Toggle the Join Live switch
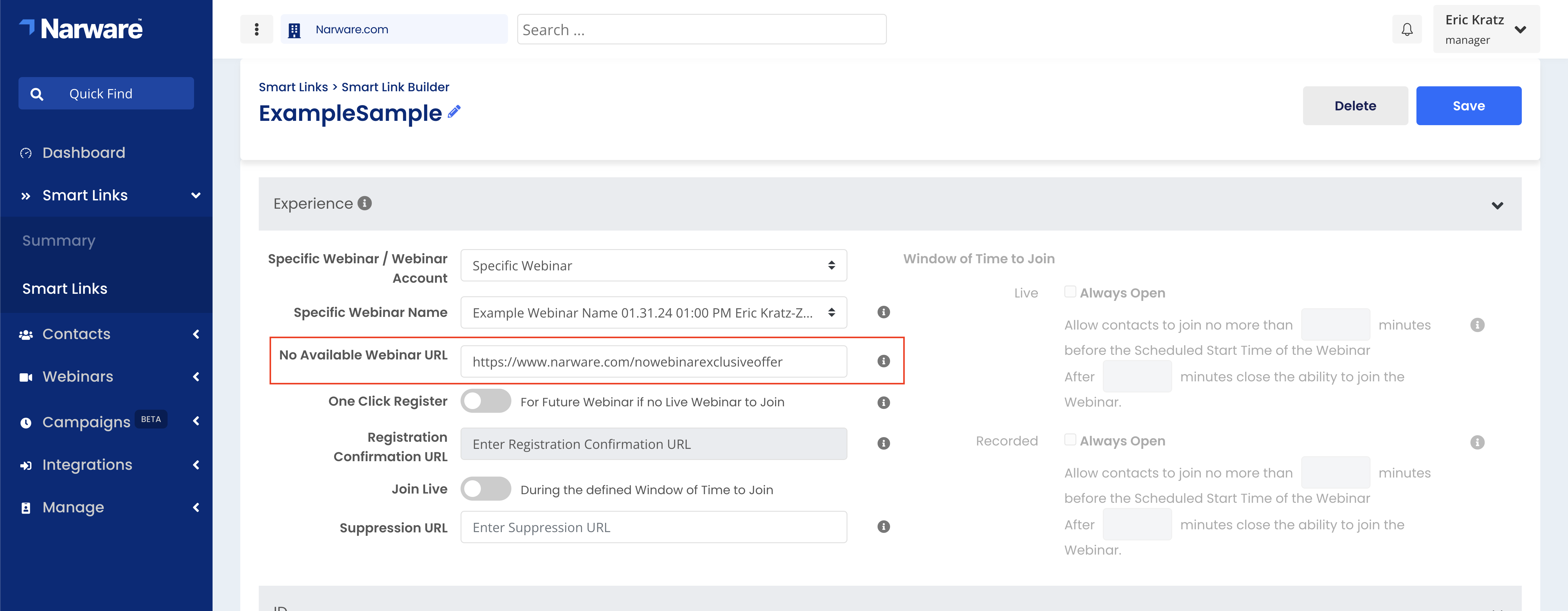1568x611 pixels. 485,489
